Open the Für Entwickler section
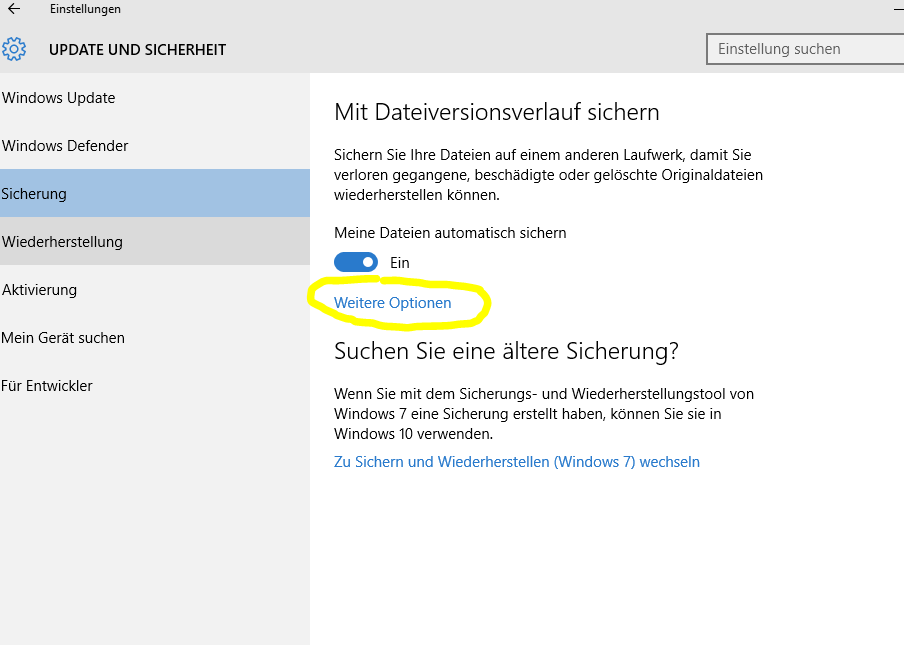Viewport: 904px width, 645px height. 155,385
